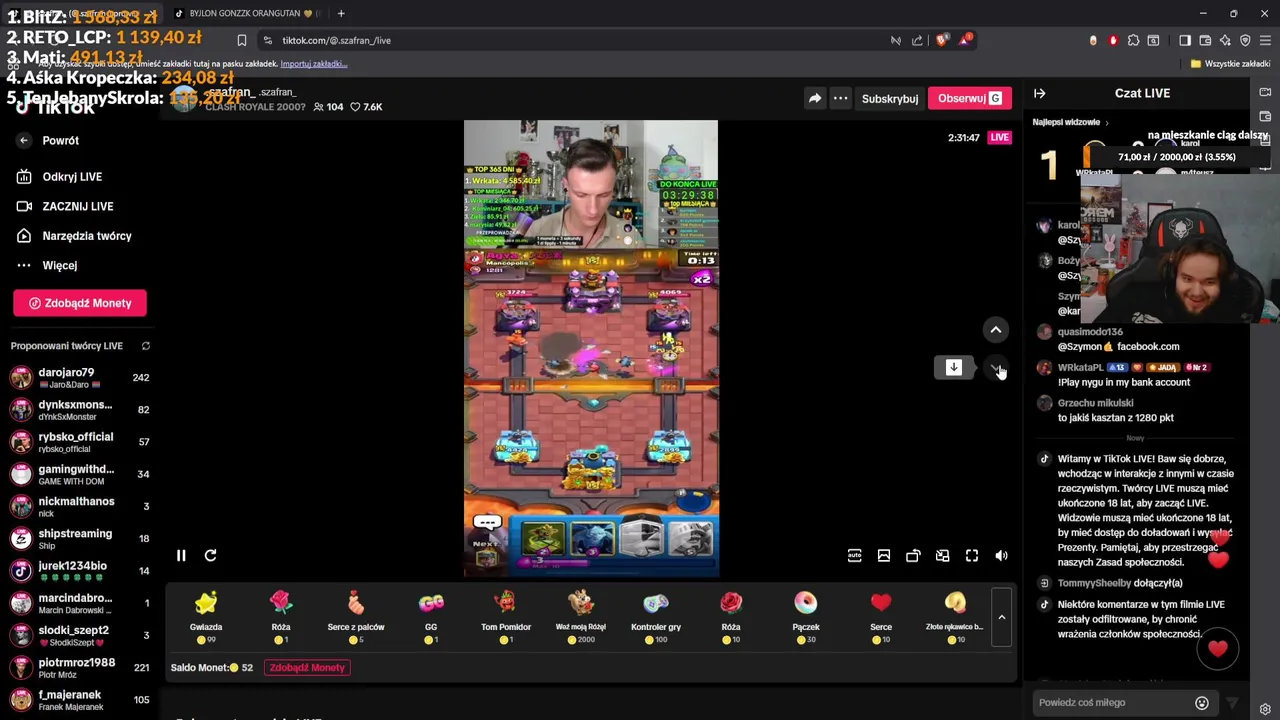Mute the stream volume speaker icon
The image size is (1280, 720).
(x=1001, y=556)
